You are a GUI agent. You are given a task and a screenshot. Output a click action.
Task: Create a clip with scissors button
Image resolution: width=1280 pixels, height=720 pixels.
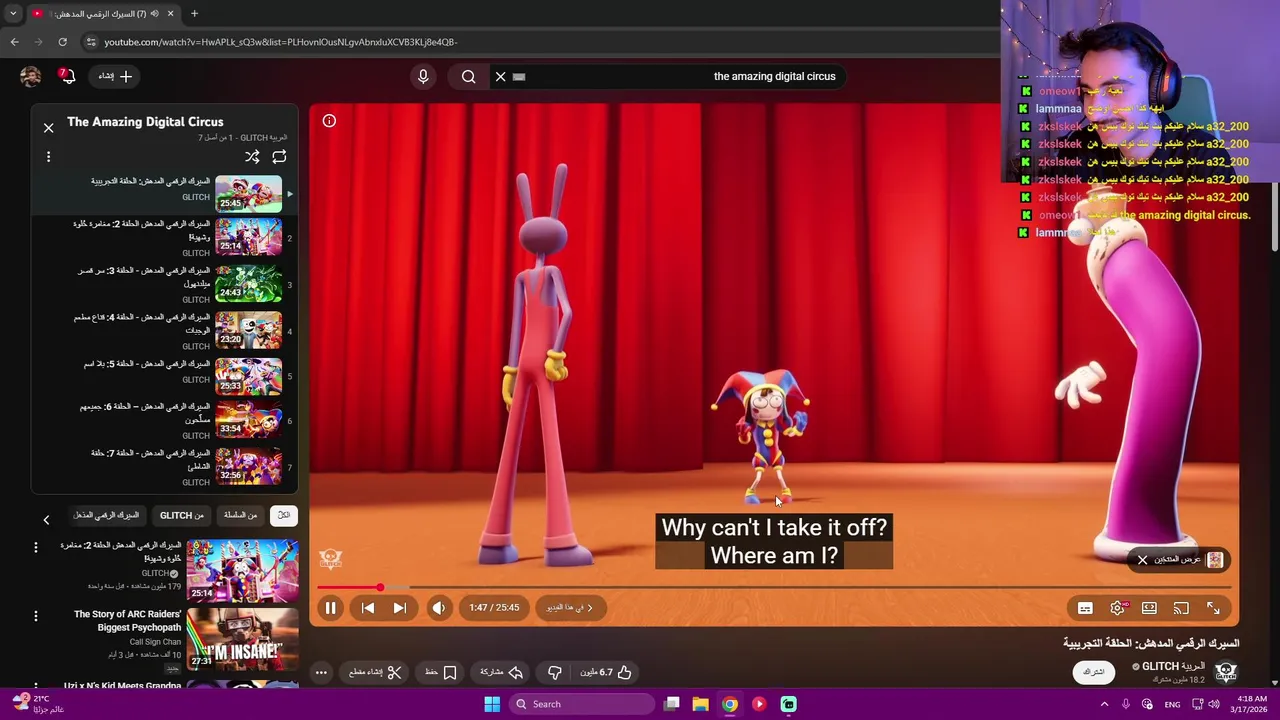[x=376, y=672]
